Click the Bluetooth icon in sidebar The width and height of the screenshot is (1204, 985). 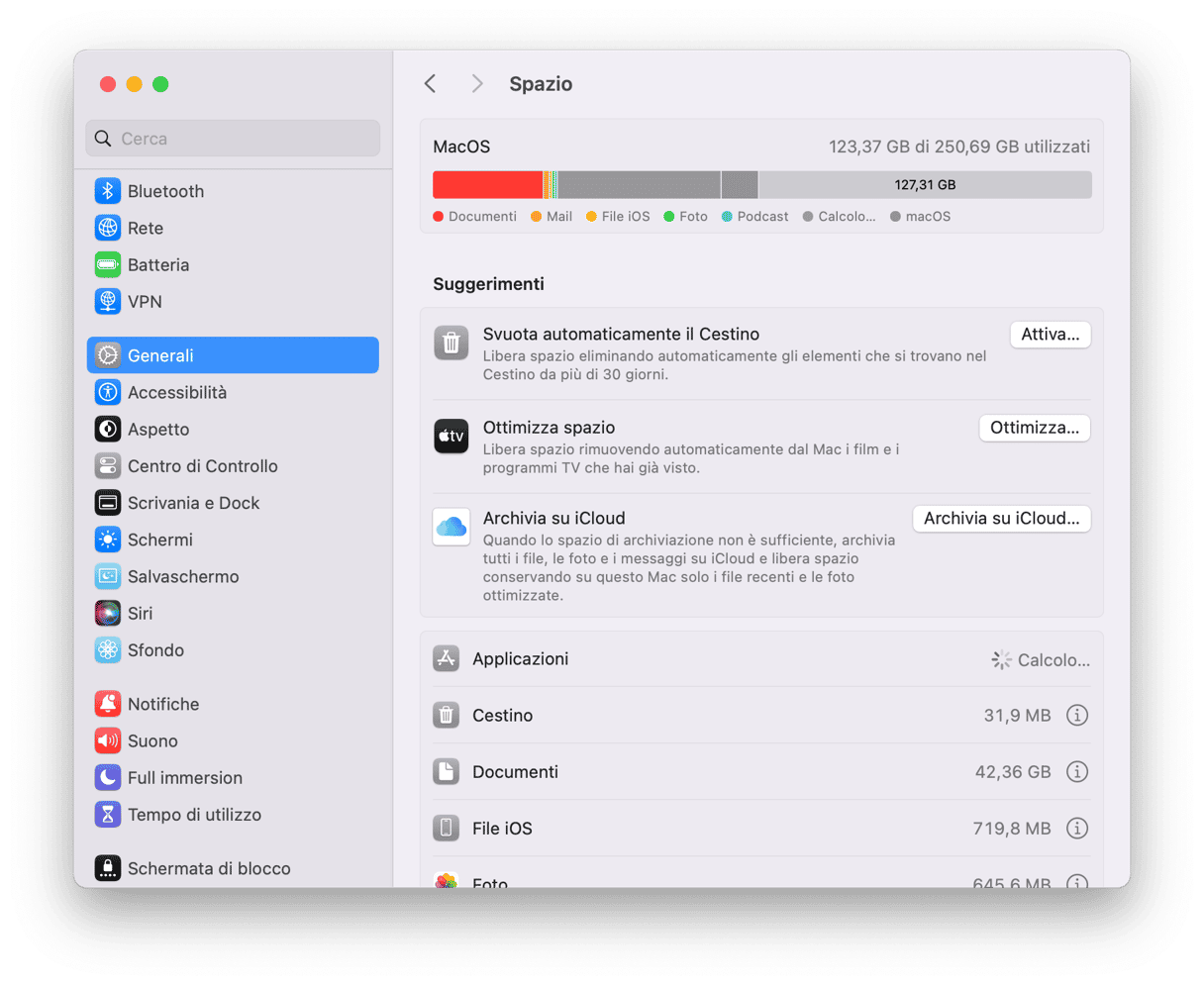(x=107, y=191)
